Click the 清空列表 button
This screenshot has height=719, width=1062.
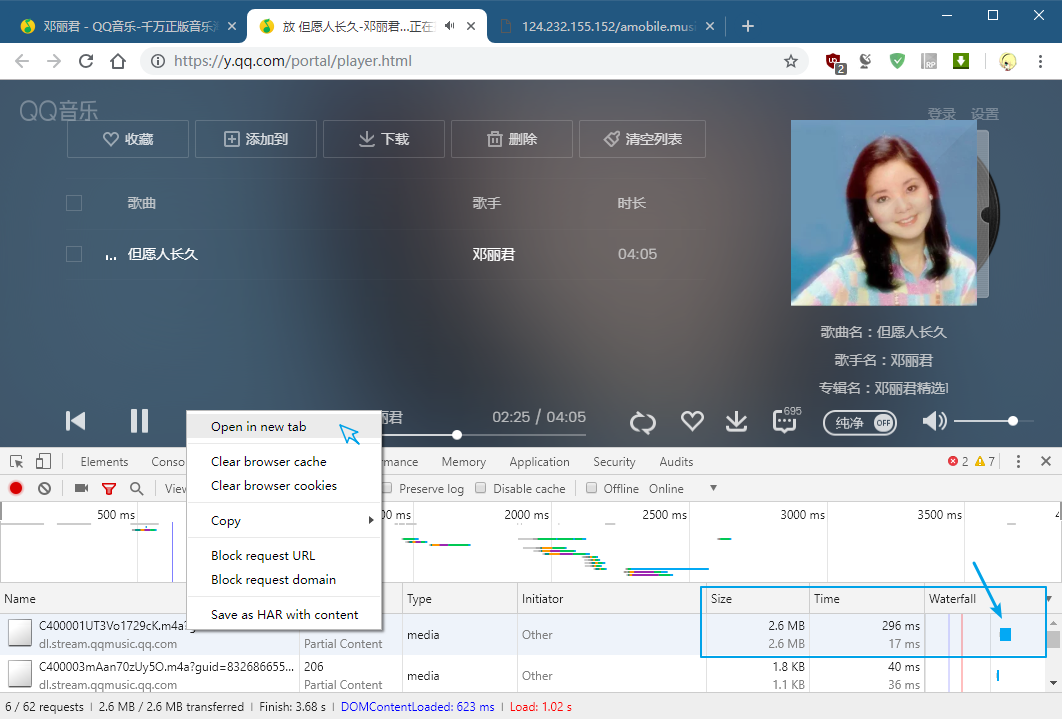642,139
